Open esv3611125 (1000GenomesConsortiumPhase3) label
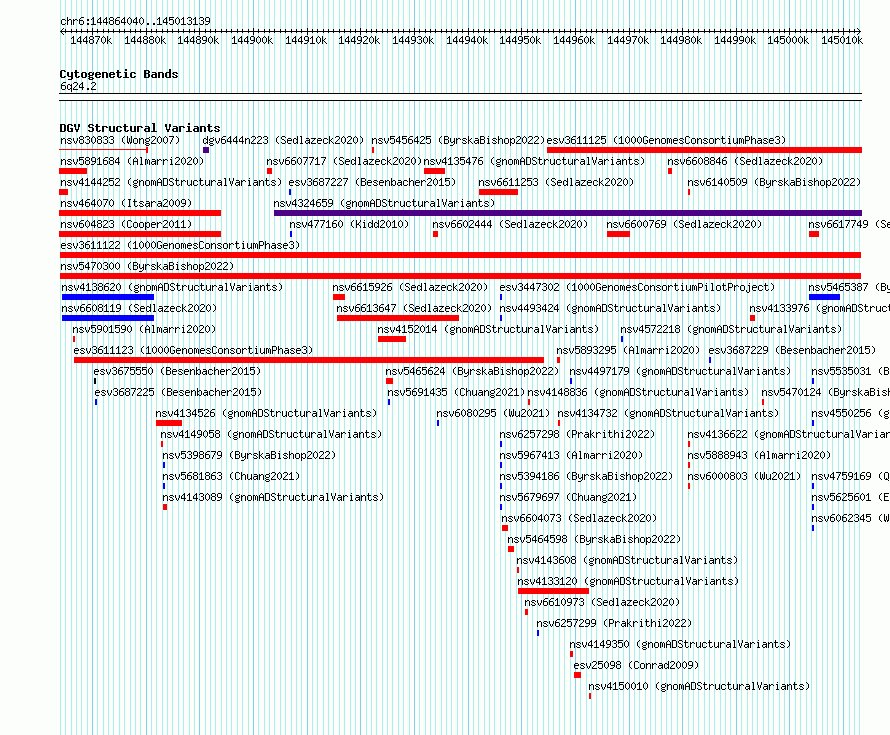 666,140
